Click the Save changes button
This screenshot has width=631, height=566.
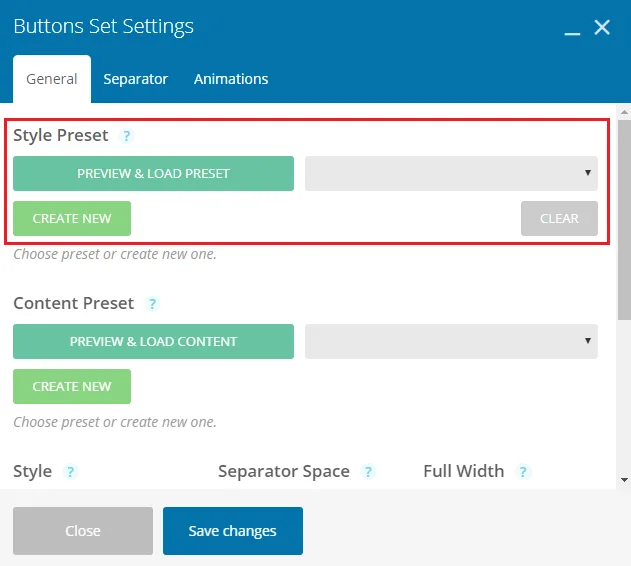coord(233,531)
